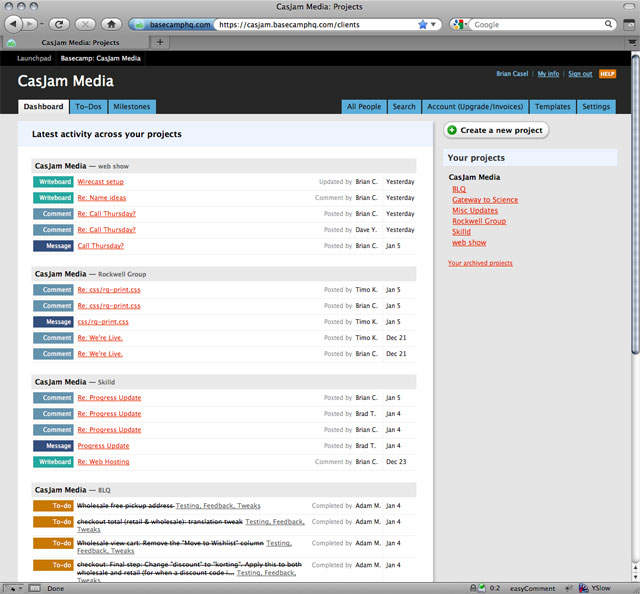Bookmark page with the star icon
This screenshot has width=640, height=594.
422,24
